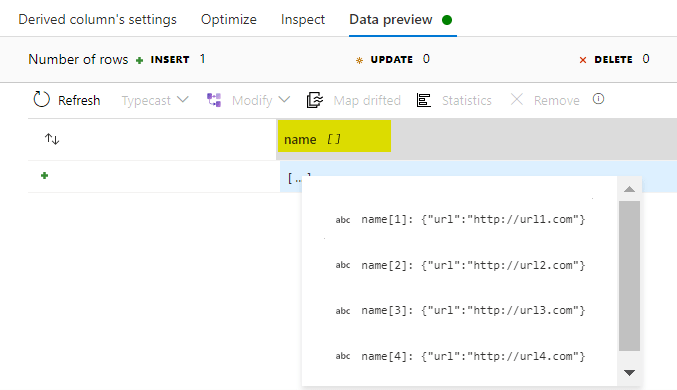677x390 pixels.
Task: Click the collapsed array cell value
Action: tap(299, 178)
